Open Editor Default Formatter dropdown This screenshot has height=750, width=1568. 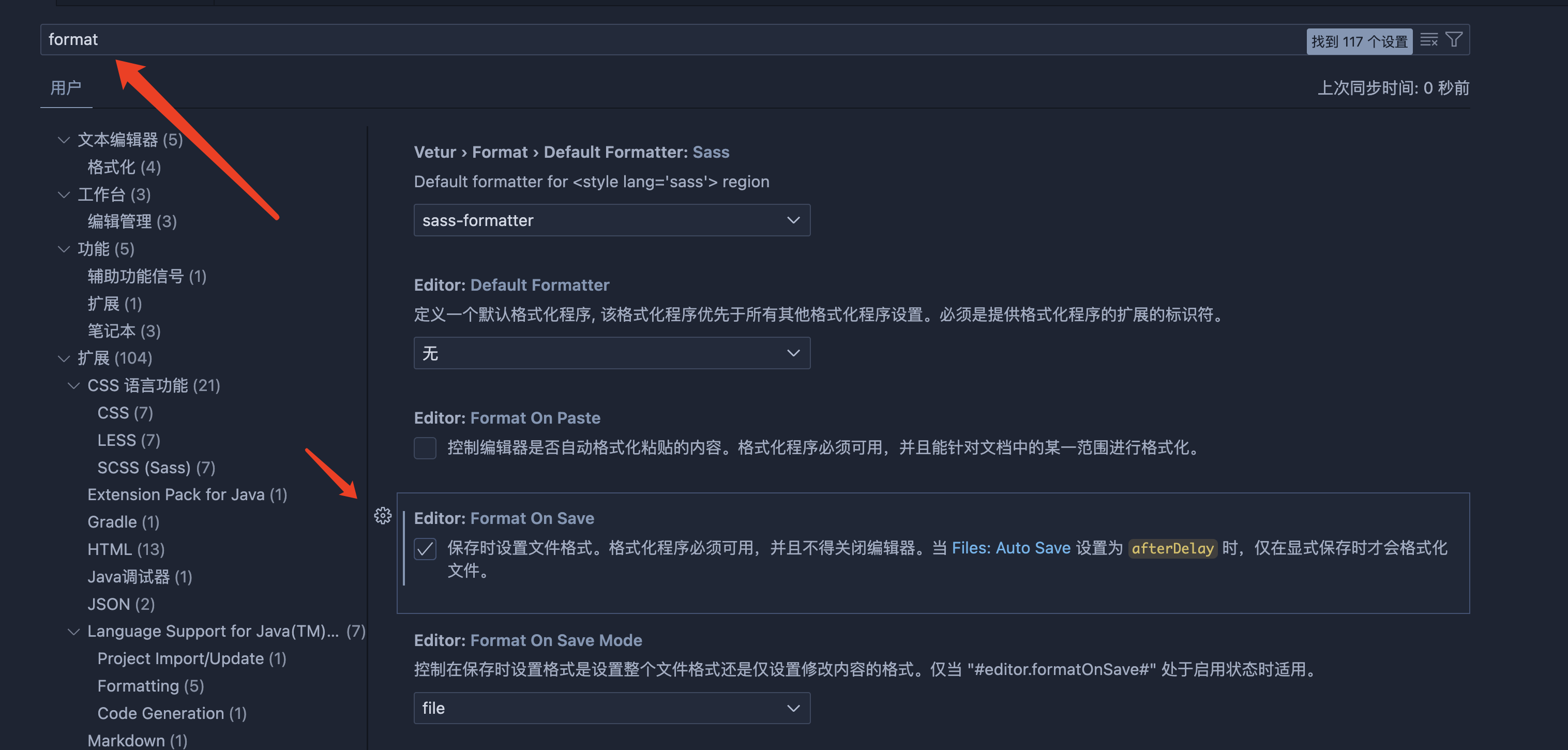point(611,353)
